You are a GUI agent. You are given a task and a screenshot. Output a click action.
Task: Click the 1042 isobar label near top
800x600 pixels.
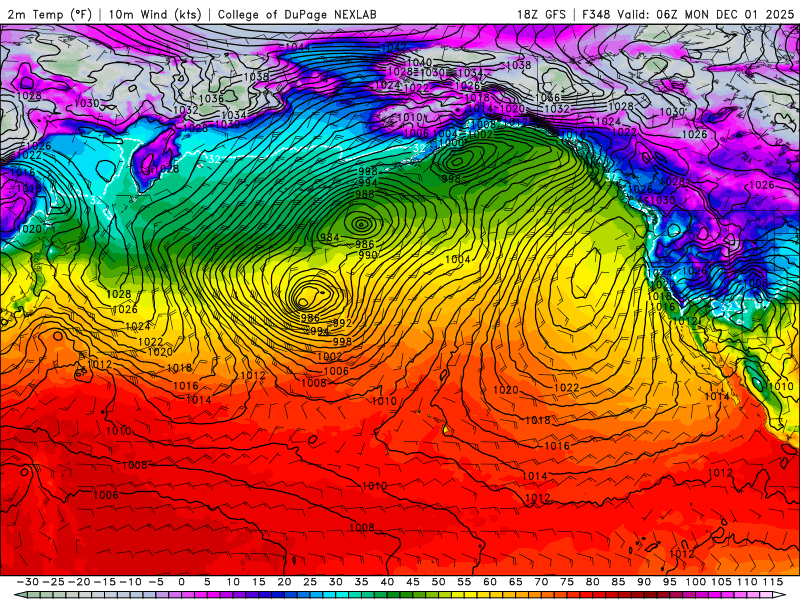click(x=394, y=47)
